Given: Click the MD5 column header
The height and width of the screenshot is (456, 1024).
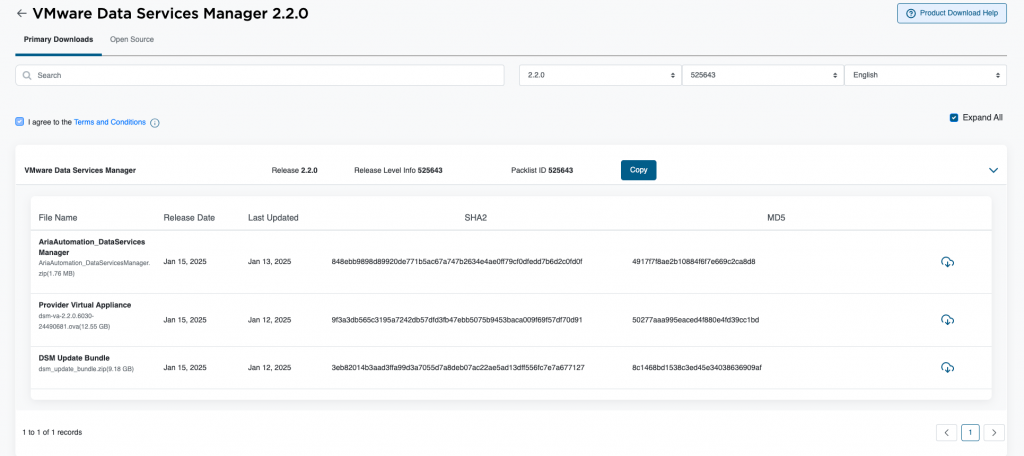Looking at the screenshot, I should click(775, 218).
